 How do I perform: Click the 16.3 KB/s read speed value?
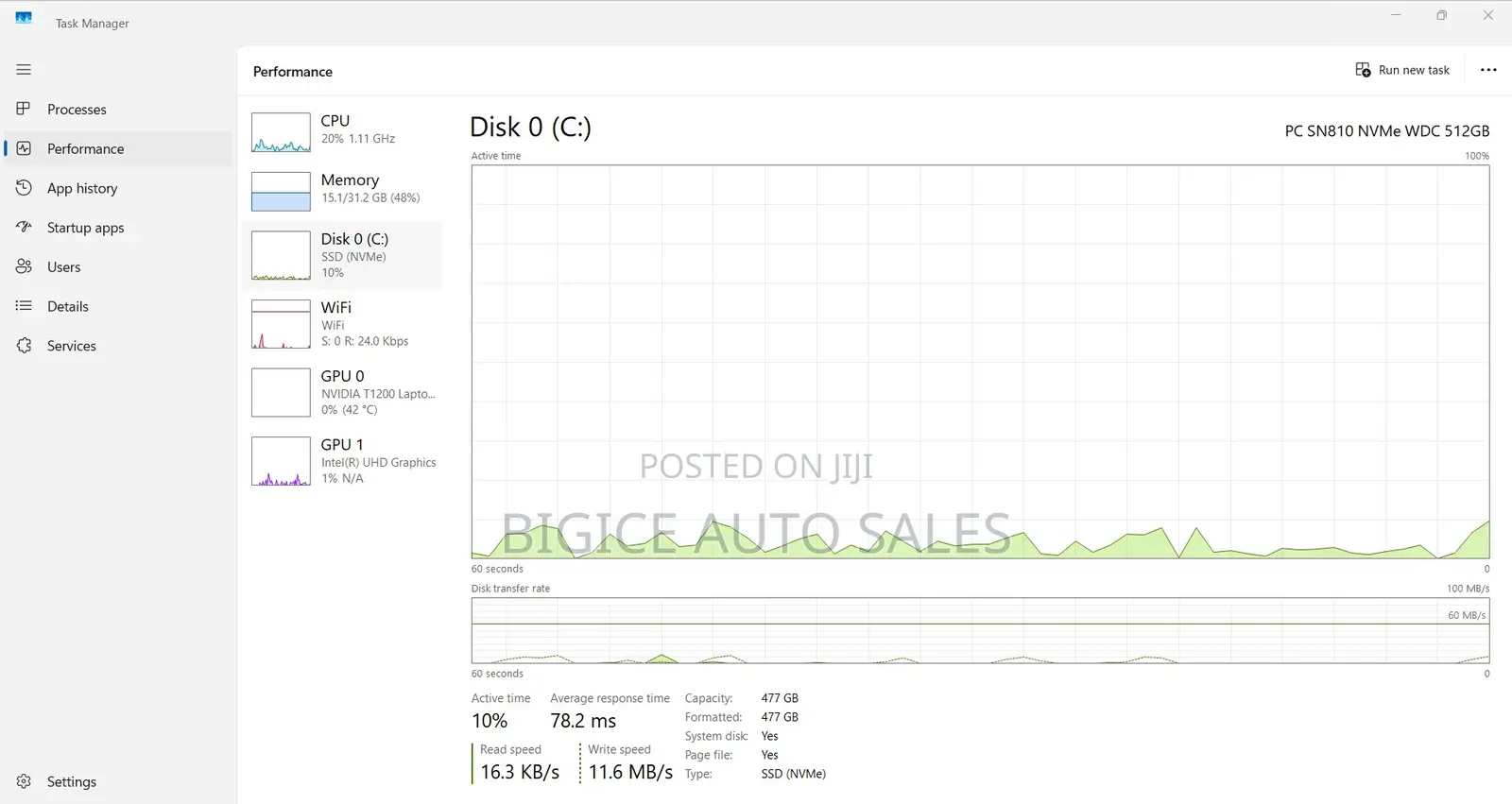520,772
